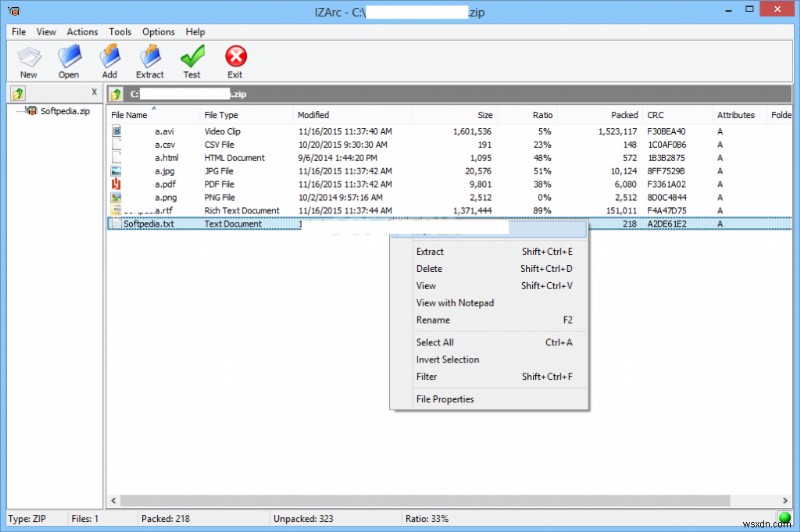The image size is (800, 532).
Task: Click the up-folder icon in left pane
Action: (18, 94)
